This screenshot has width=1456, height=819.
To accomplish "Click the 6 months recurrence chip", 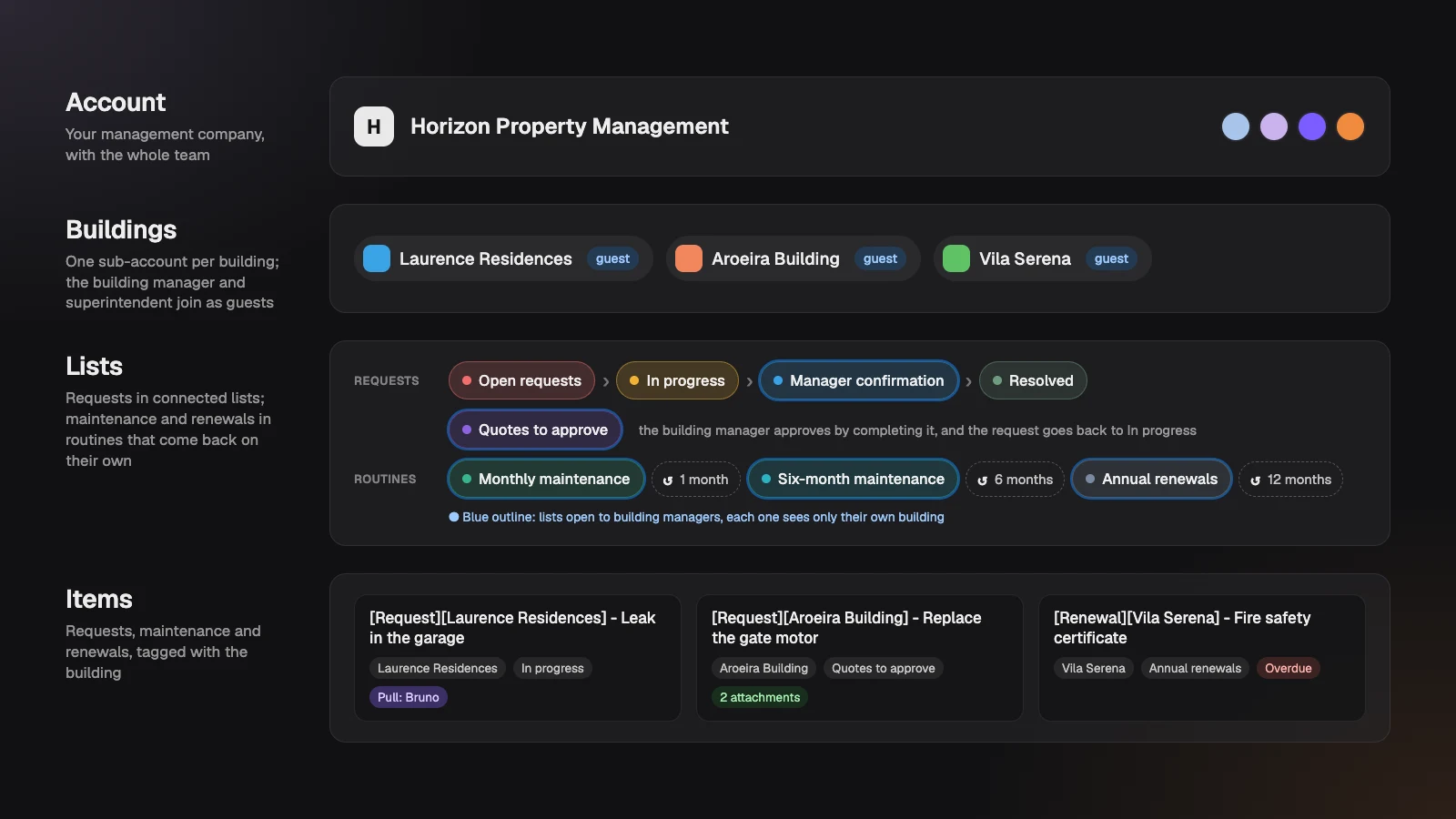I will point(1015,480).
